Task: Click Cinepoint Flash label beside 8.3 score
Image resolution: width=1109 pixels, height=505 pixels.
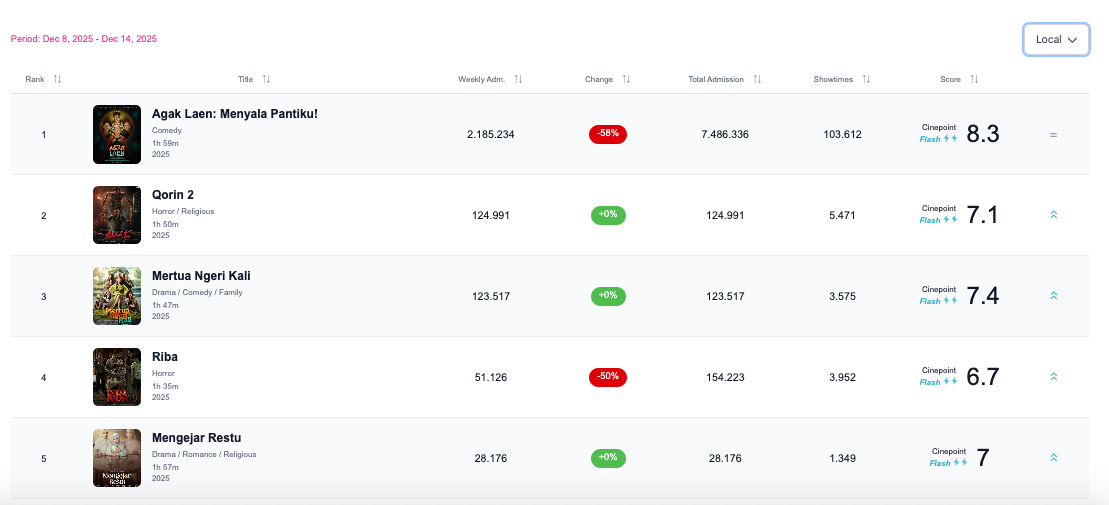Action: tap(938, 133)
